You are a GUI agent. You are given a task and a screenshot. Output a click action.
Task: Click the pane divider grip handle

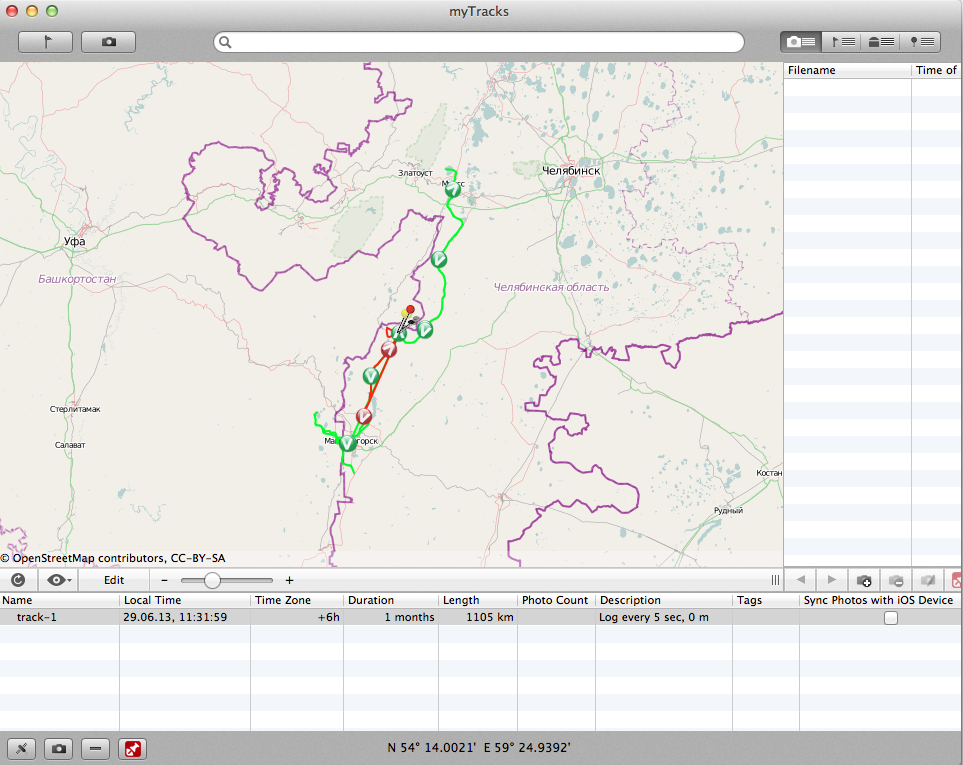(775, 580)
